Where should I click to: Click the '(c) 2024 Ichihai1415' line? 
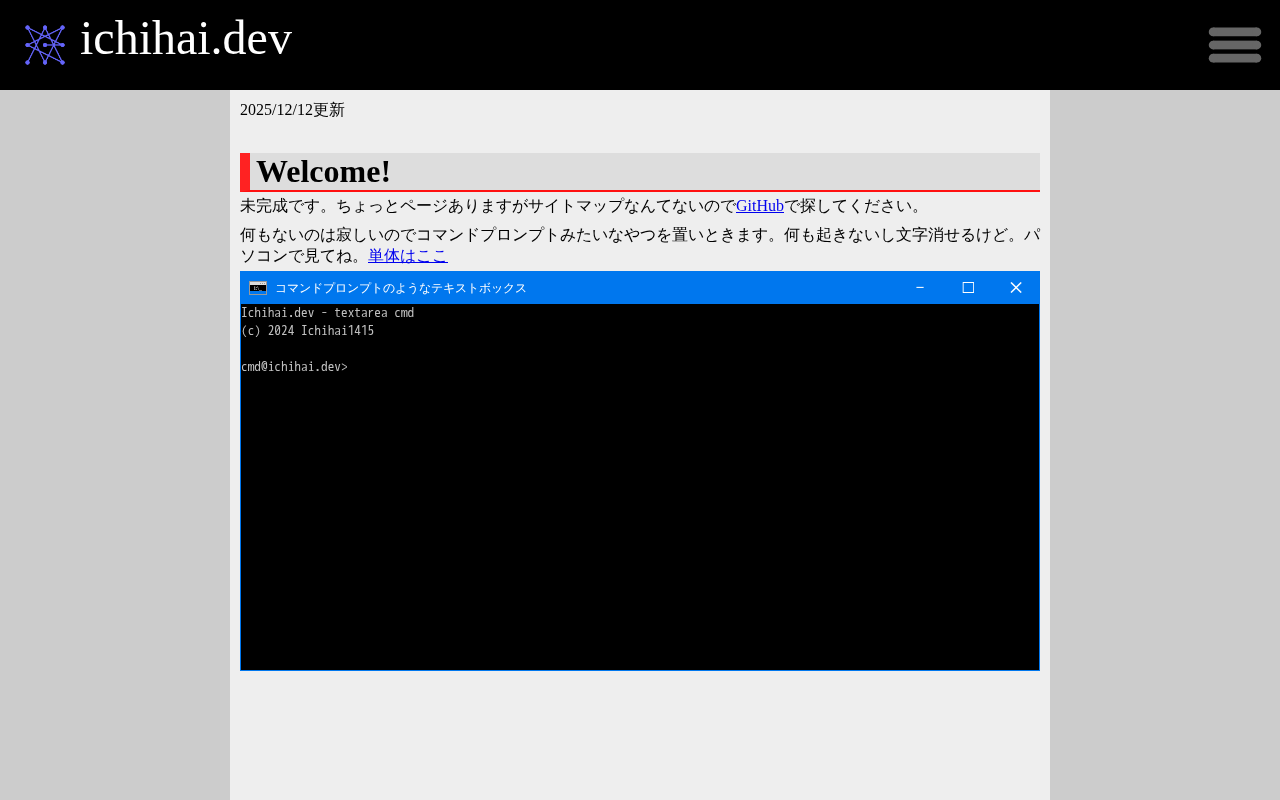[x=308, y=331]
